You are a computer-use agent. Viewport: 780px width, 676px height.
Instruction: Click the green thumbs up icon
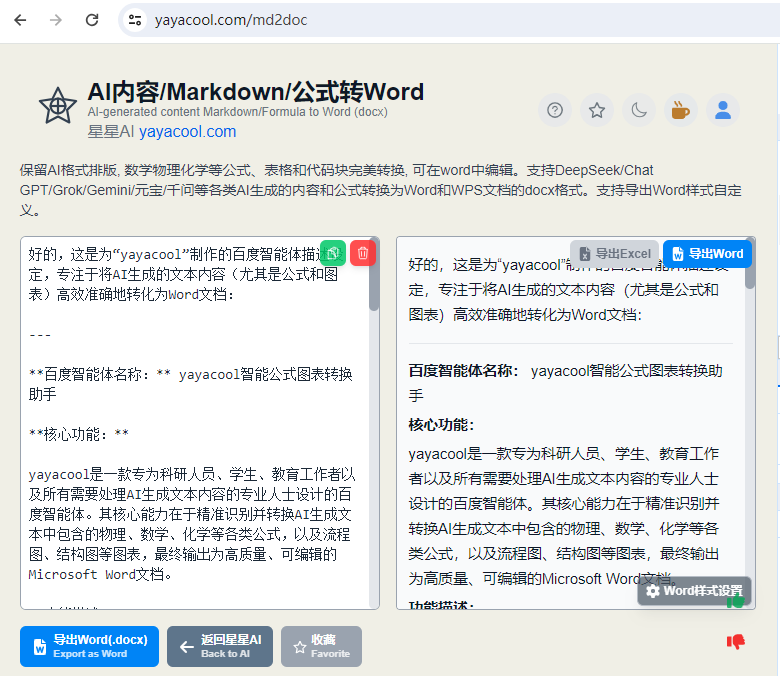(x=735, y=602)
